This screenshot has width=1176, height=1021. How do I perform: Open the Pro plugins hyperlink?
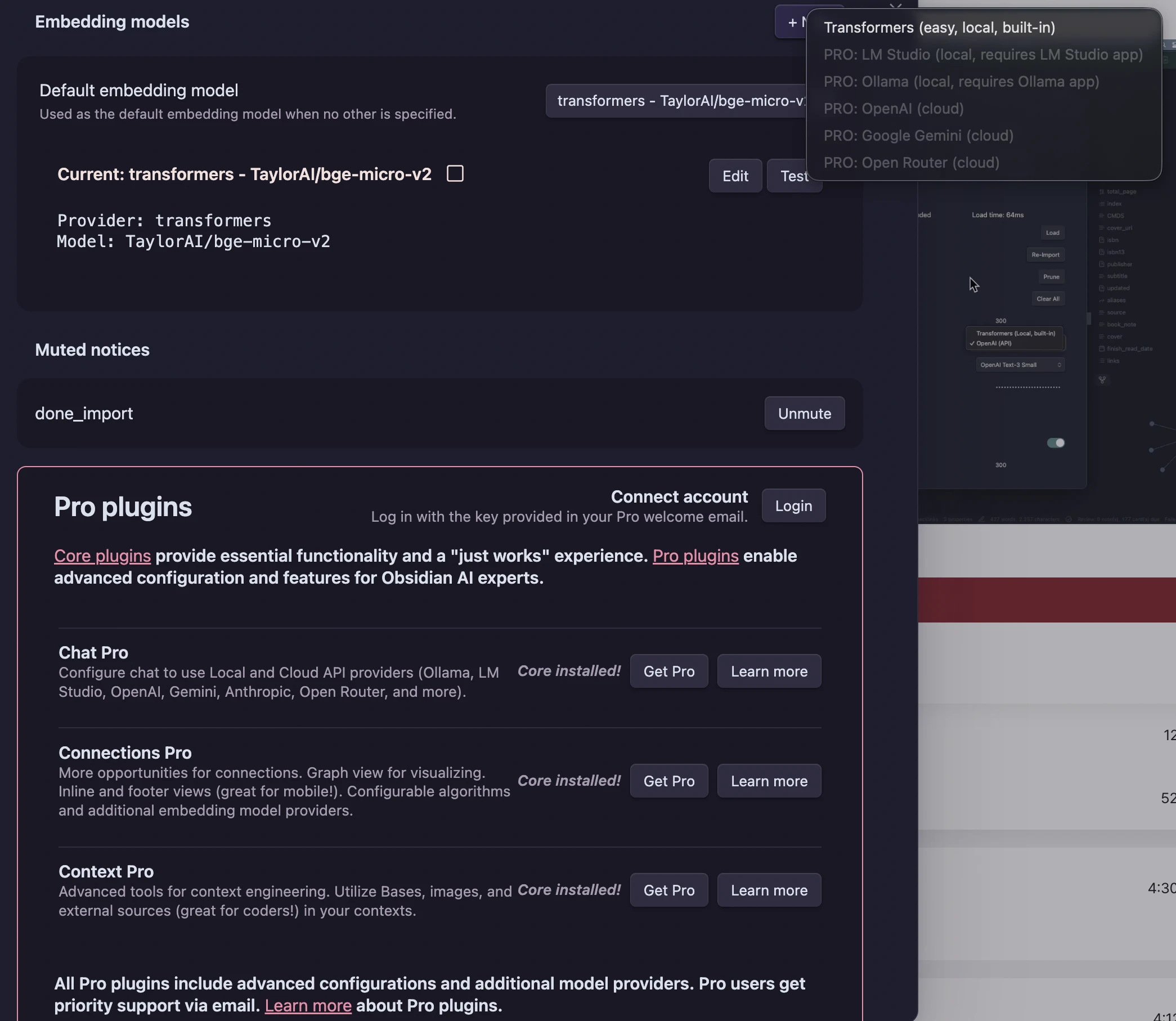695,556
